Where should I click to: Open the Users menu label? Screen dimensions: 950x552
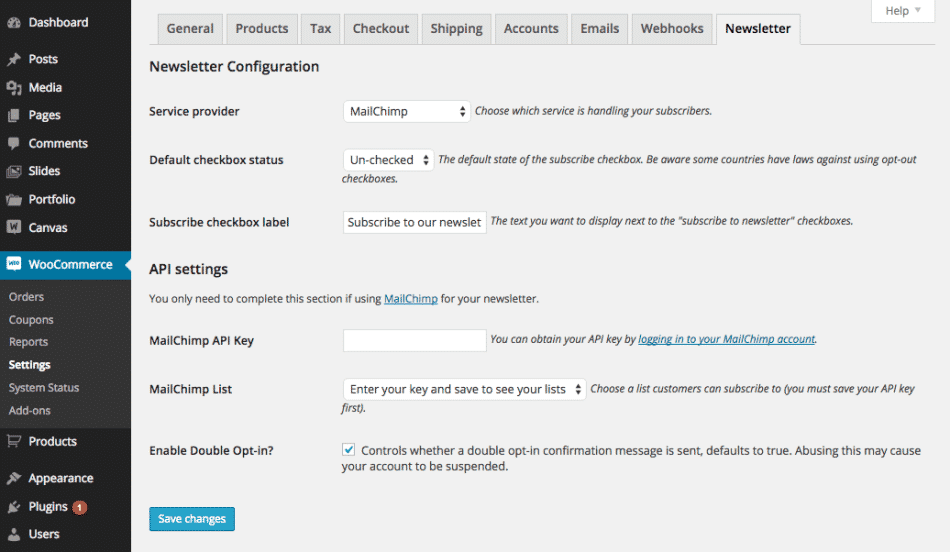[x=44, y=534]
